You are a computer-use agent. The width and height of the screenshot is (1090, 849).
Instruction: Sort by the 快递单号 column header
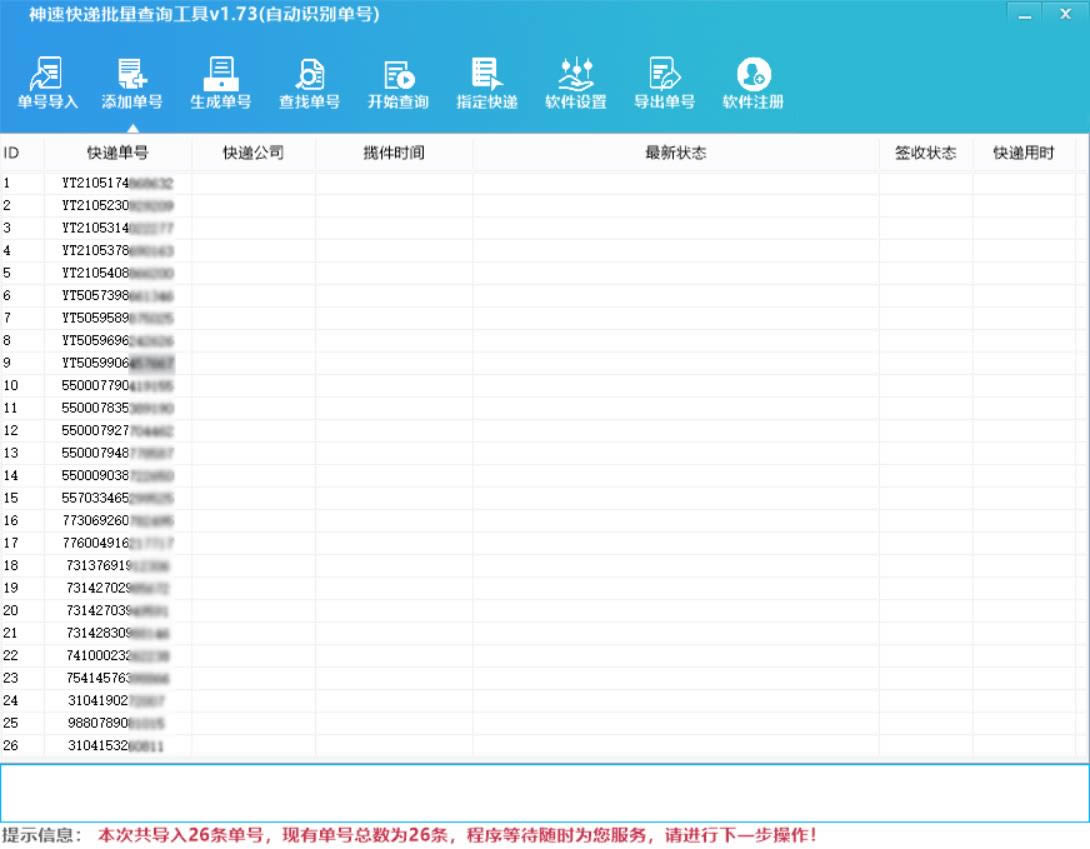(118, 153)
